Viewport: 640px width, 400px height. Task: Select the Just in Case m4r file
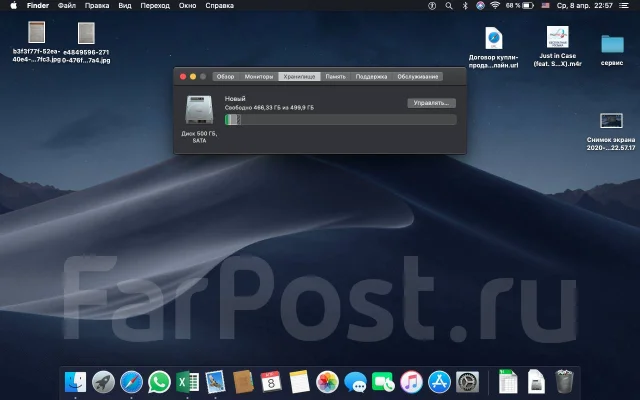click(558, 47)
